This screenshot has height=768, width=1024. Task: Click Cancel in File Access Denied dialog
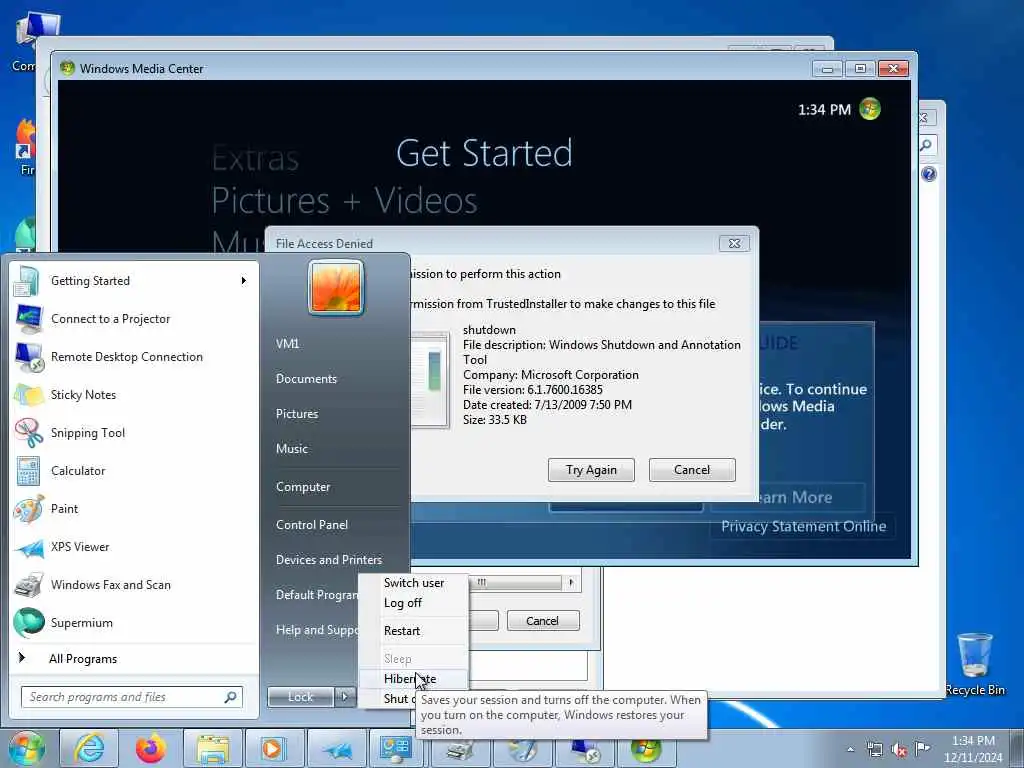692,470
